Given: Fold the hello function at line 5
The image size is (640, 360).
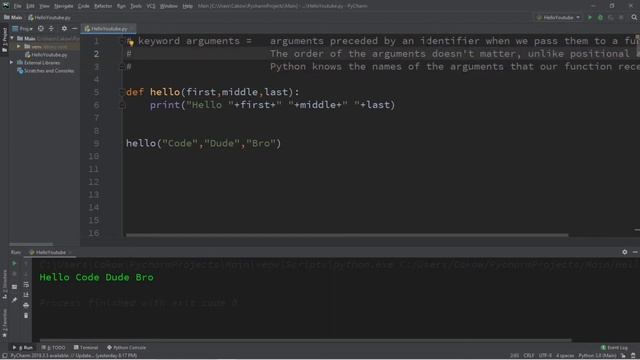Looking at the screenshot, I should click(x=122, y=92).
